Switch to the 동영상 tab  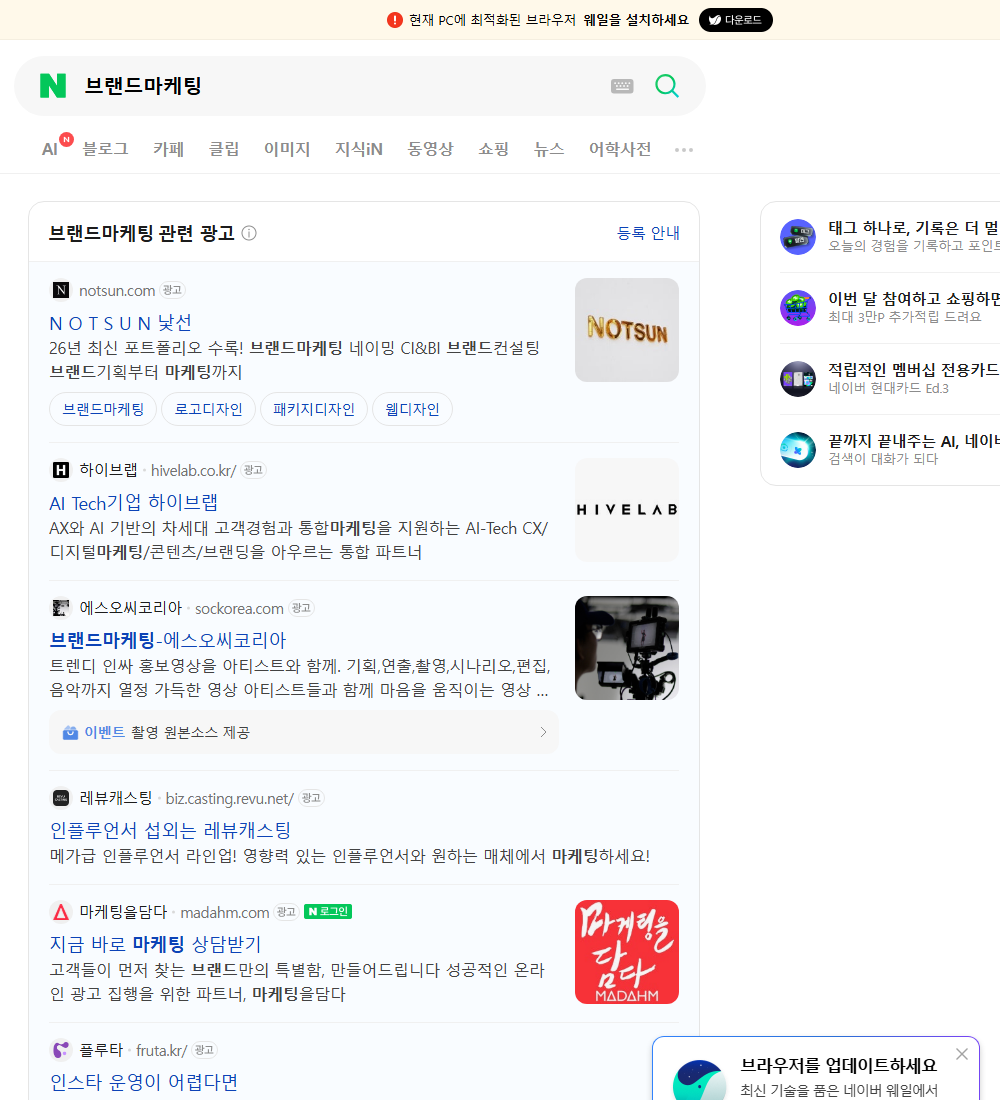click(x=430, y=149)
